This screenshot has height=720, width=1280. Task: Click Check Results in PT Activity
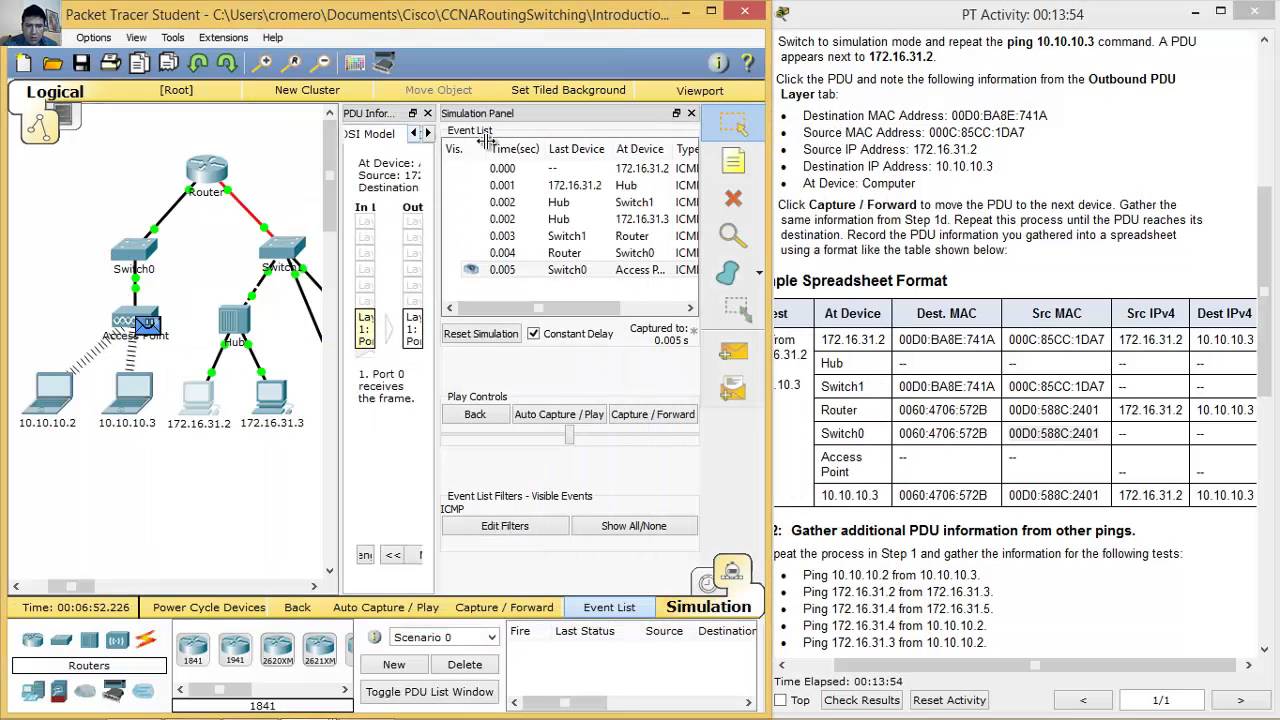coord(862,700)
